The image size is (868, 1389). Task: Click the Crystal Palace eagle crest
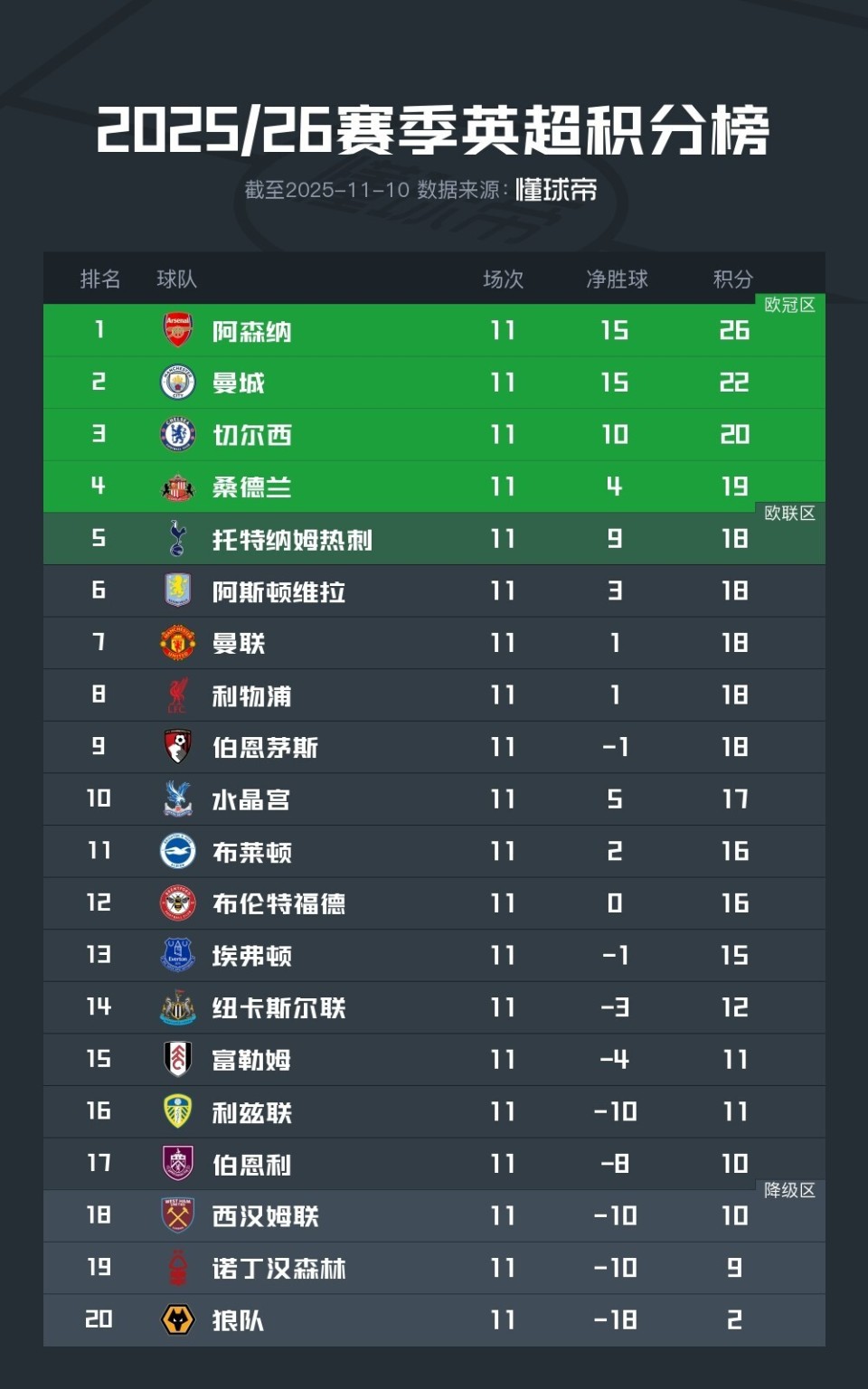coord(178,799)
